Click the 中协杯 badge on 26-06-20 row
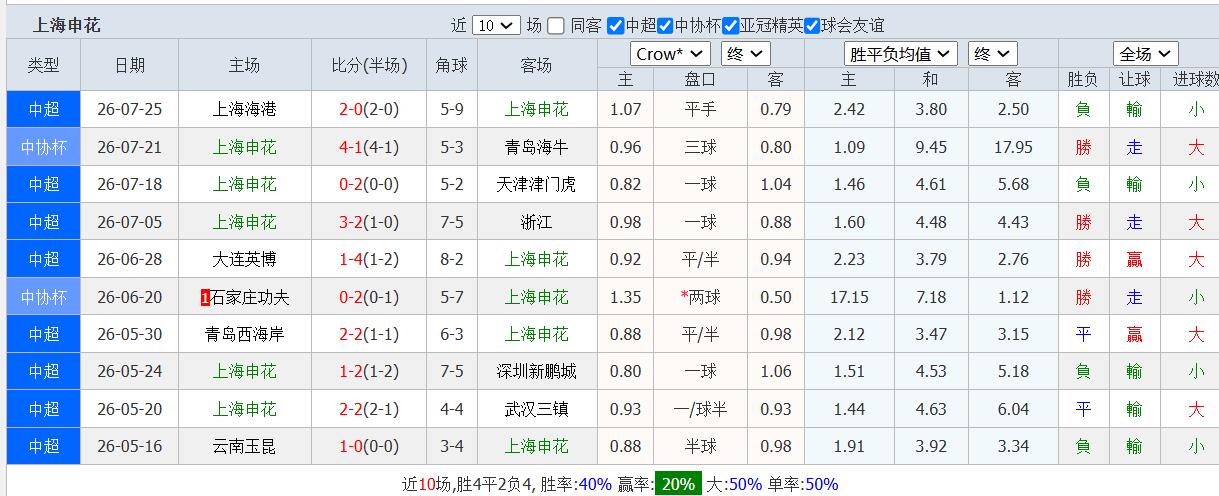 tap(44, 297)
